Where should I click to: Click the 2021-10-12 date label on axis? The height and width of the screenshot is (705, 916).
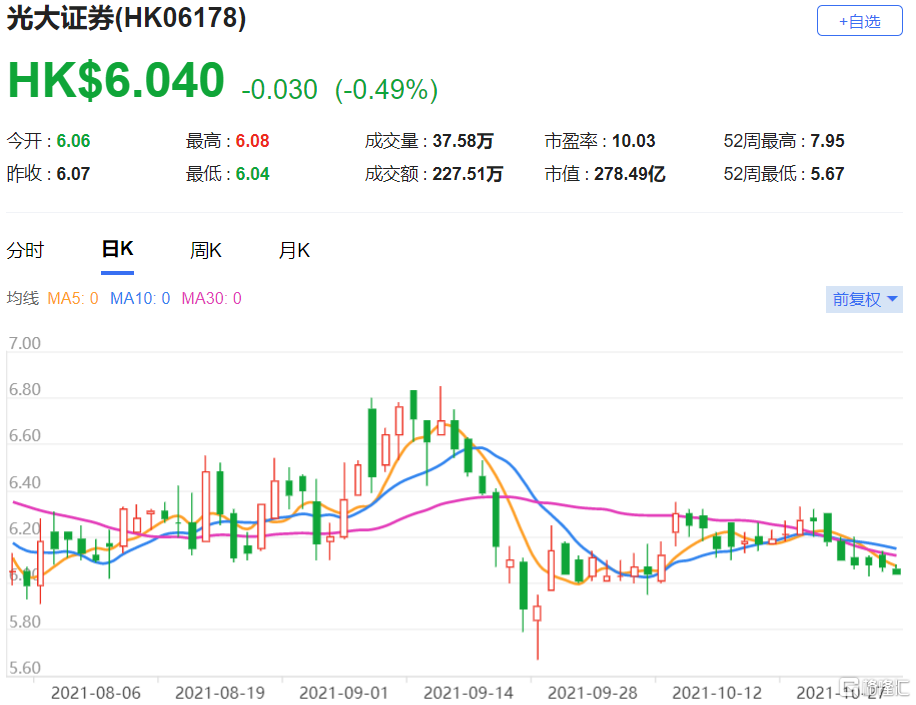click(717, 693)
